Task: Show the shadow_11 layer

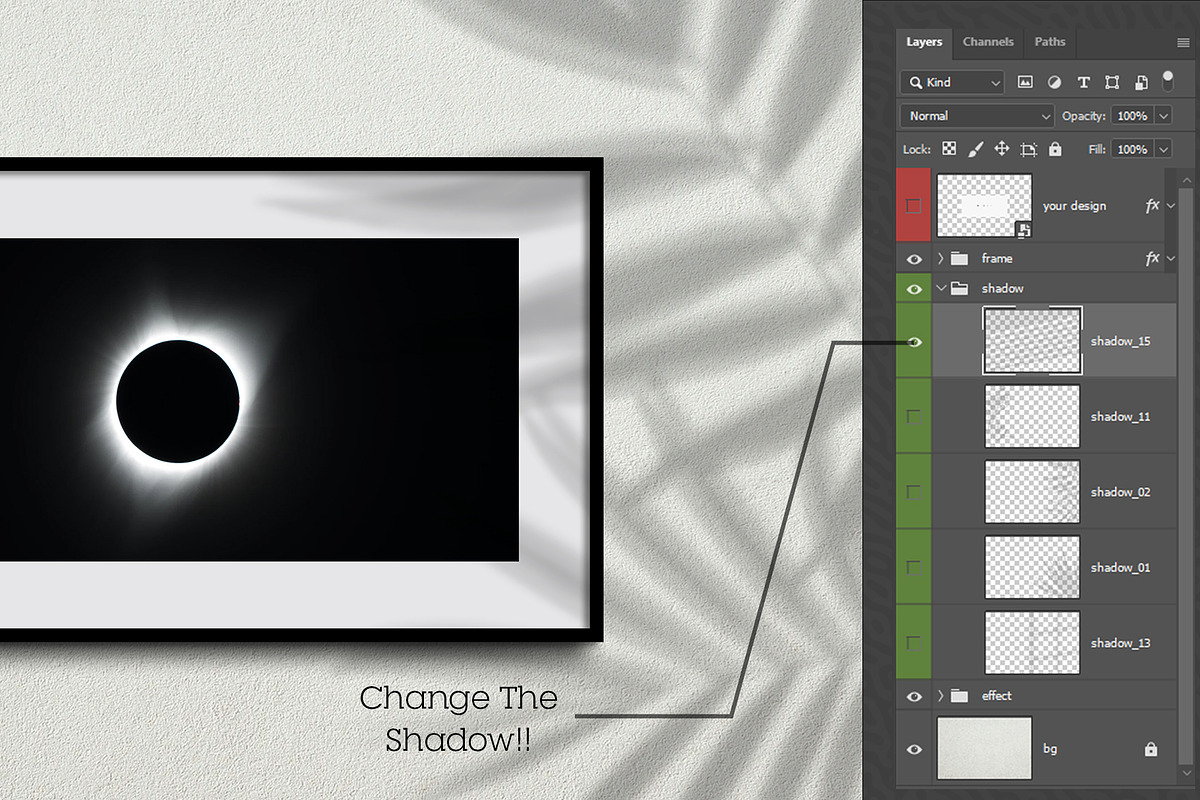Action: (914, 416)
